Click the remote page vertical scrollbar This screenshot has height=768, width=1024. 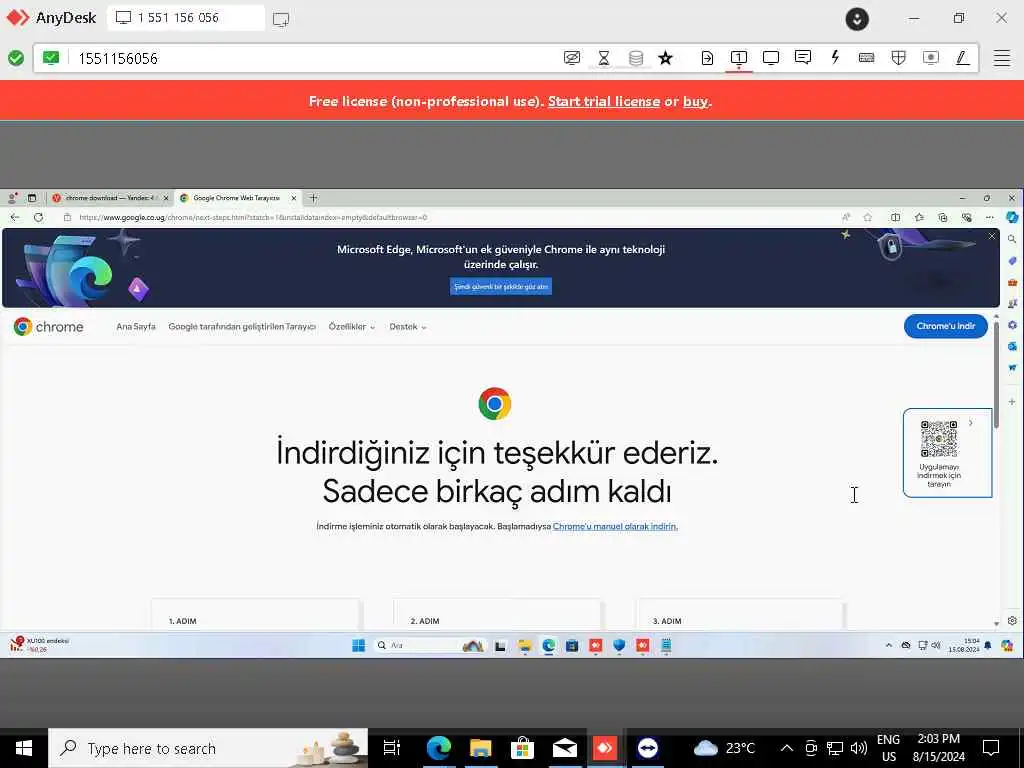point(996,376)
